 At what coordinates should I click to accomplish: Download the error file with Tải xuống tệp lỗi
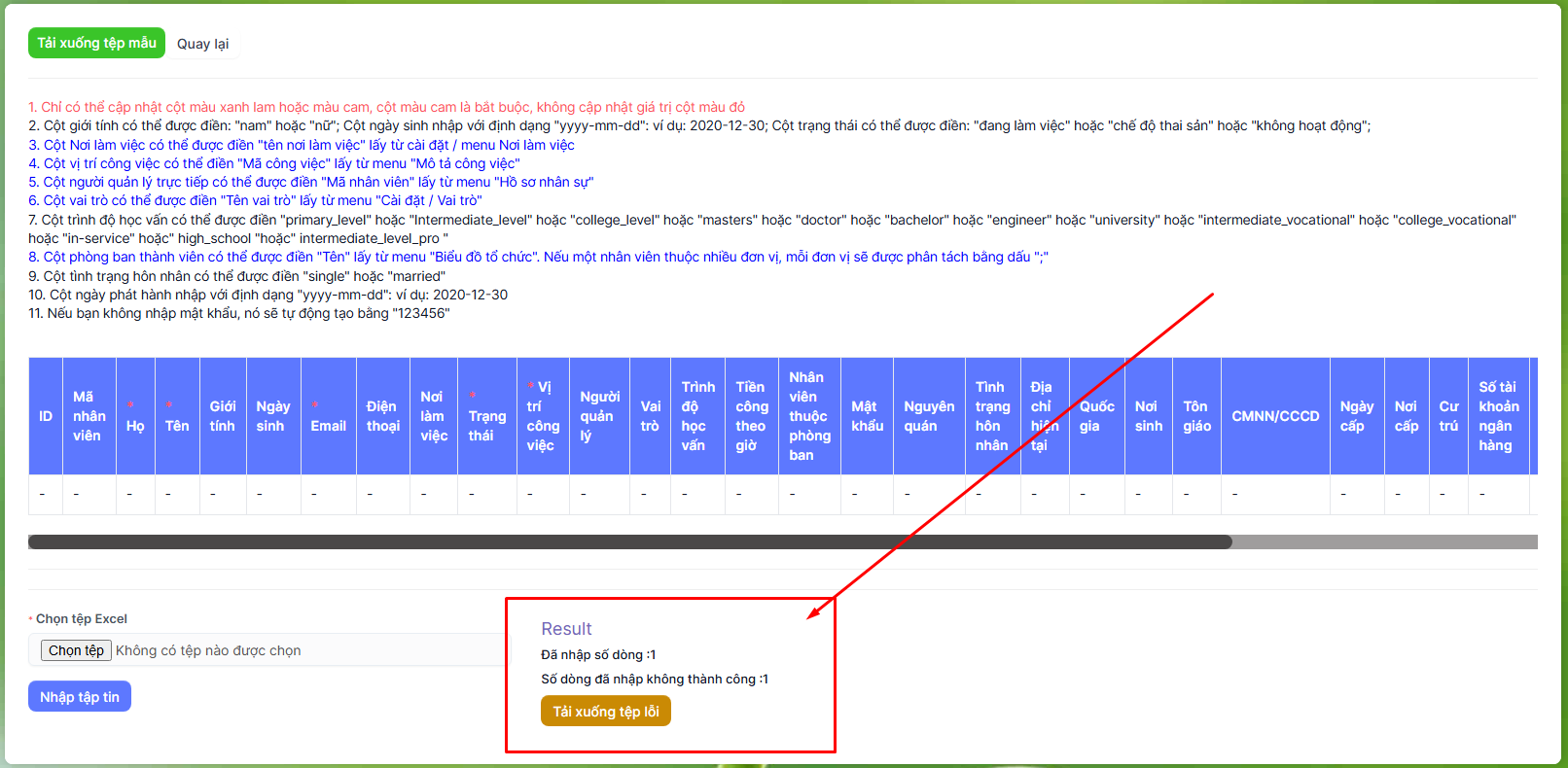pyautogui.click(x=605, y=712)
